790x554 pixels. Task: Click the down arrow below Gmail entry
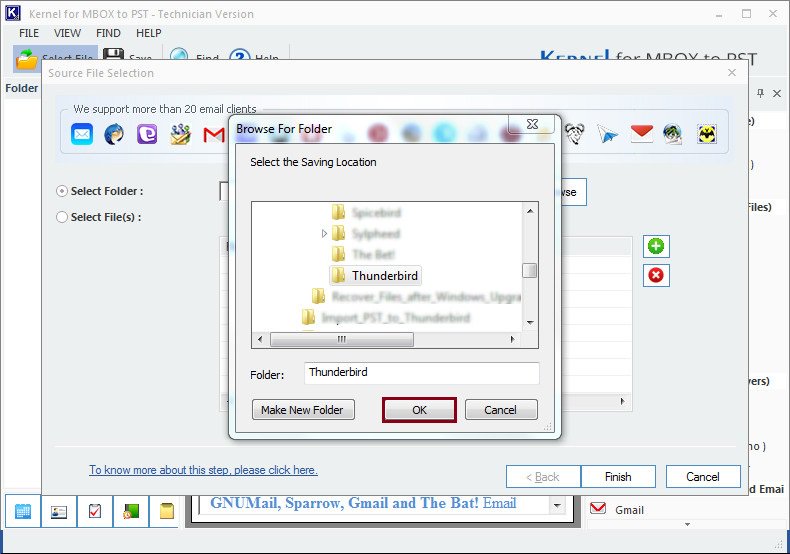click(688, 524)
